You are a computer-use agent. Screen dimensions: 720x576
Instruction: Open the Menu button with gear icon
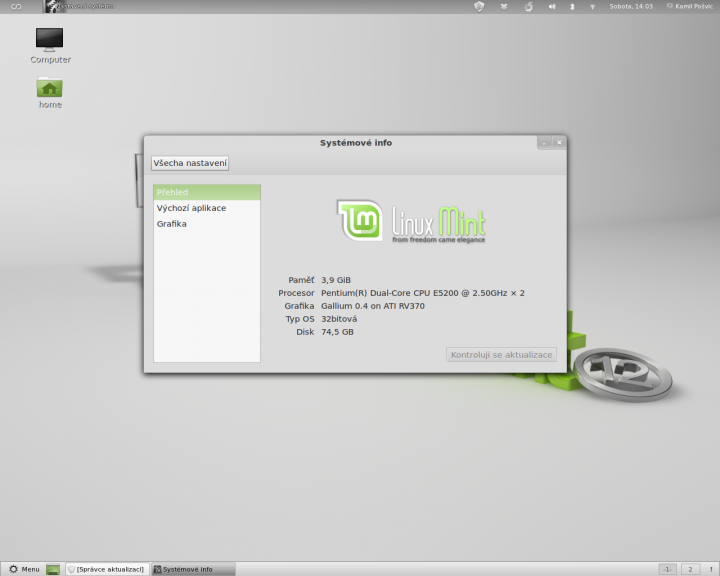[24, 569]
